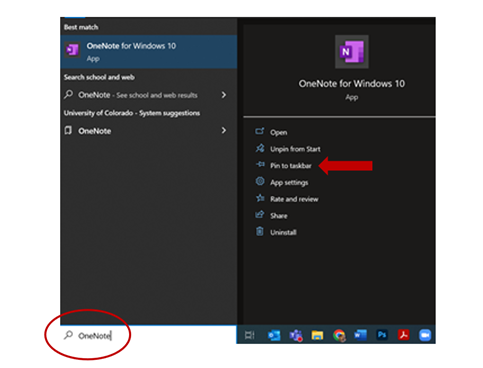Open Adobe Acrobat from the taskbar
483x368 pixels.
(403, 335)
